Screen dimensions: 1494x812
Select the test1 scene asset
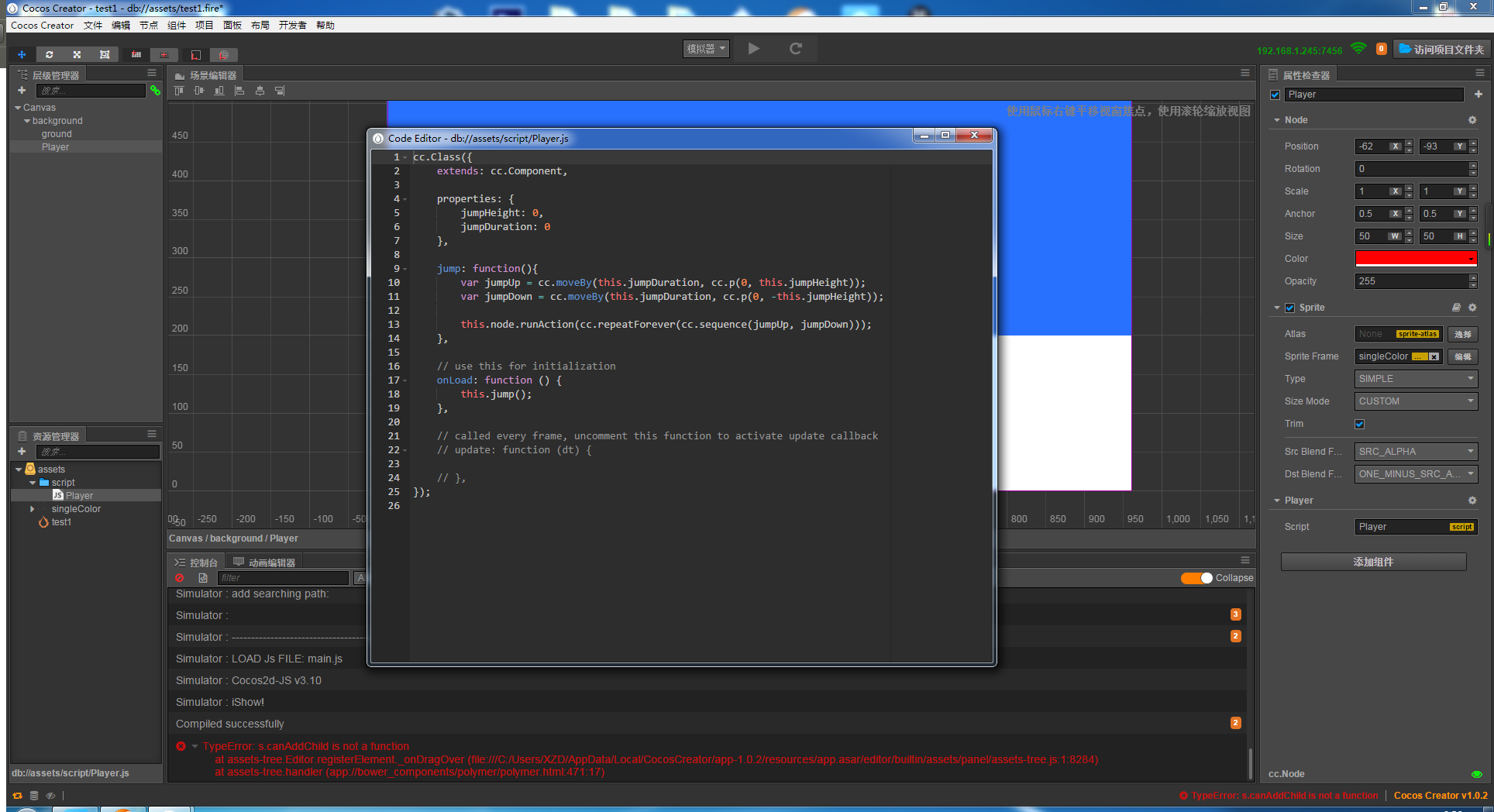[x=61, y=522]
